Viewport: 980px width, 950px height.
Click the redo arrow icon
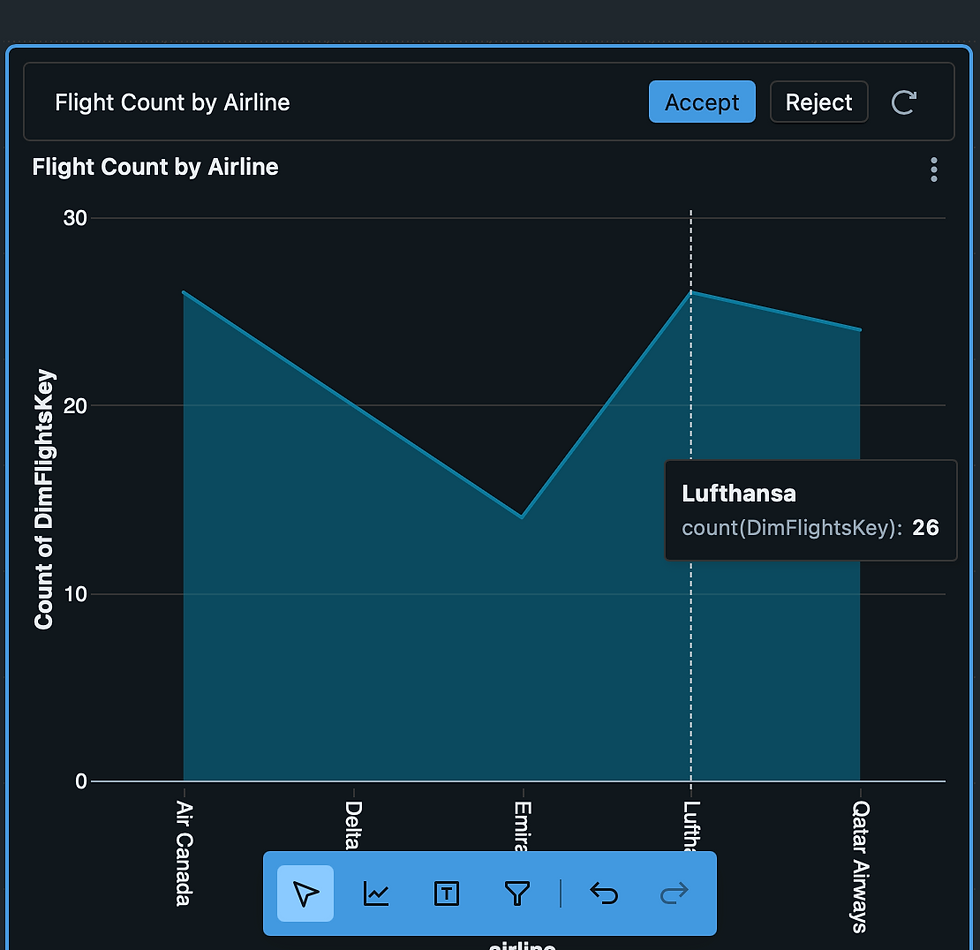[x=675, y=893]
